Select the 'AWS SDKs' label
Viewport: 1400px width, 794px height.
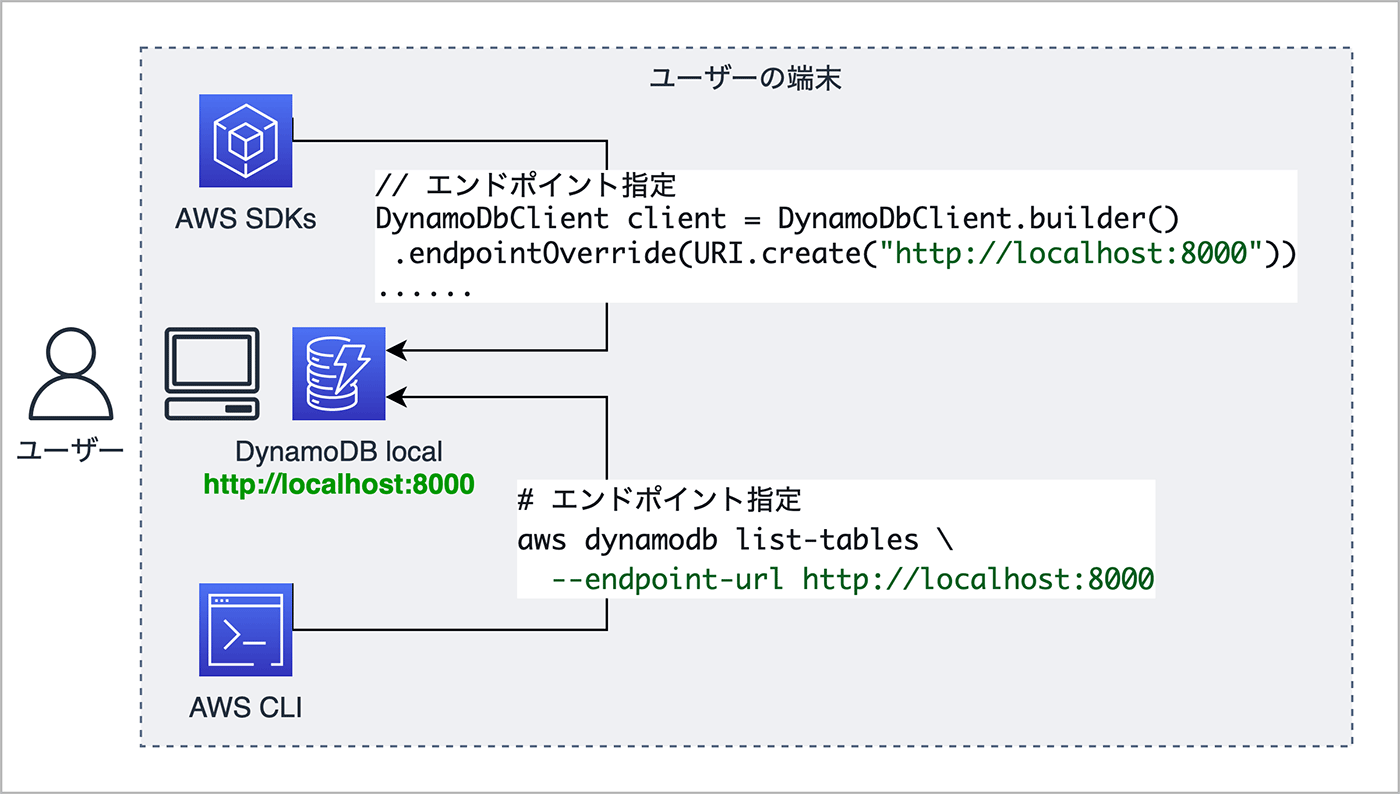coord(246,218)
